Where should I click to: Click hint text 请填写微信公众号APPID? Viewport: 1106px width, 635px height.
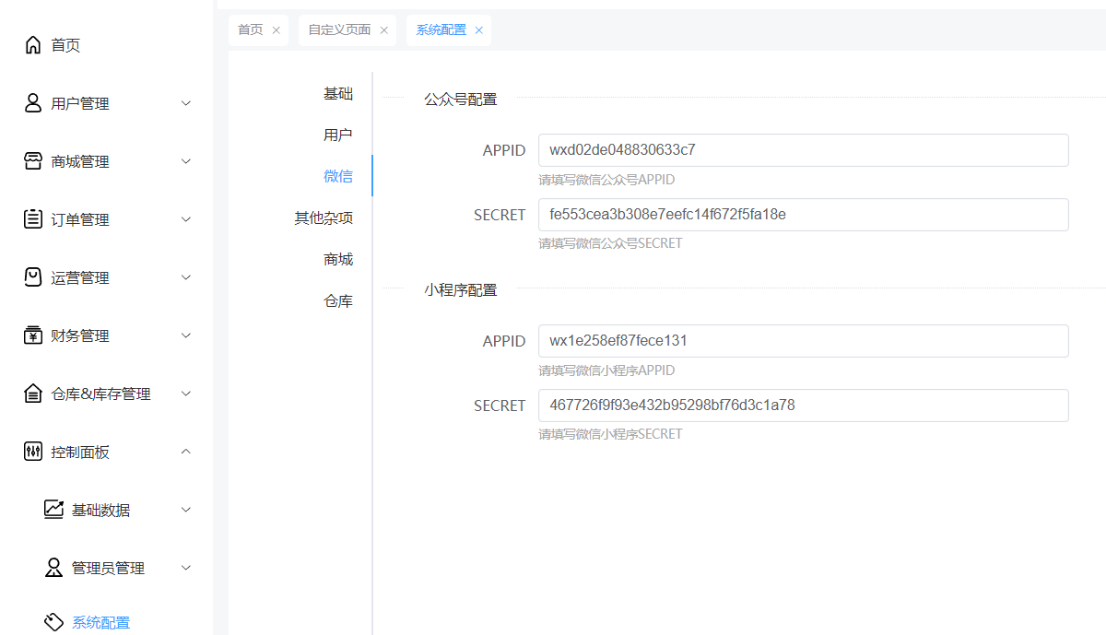[x=607, y=180]
